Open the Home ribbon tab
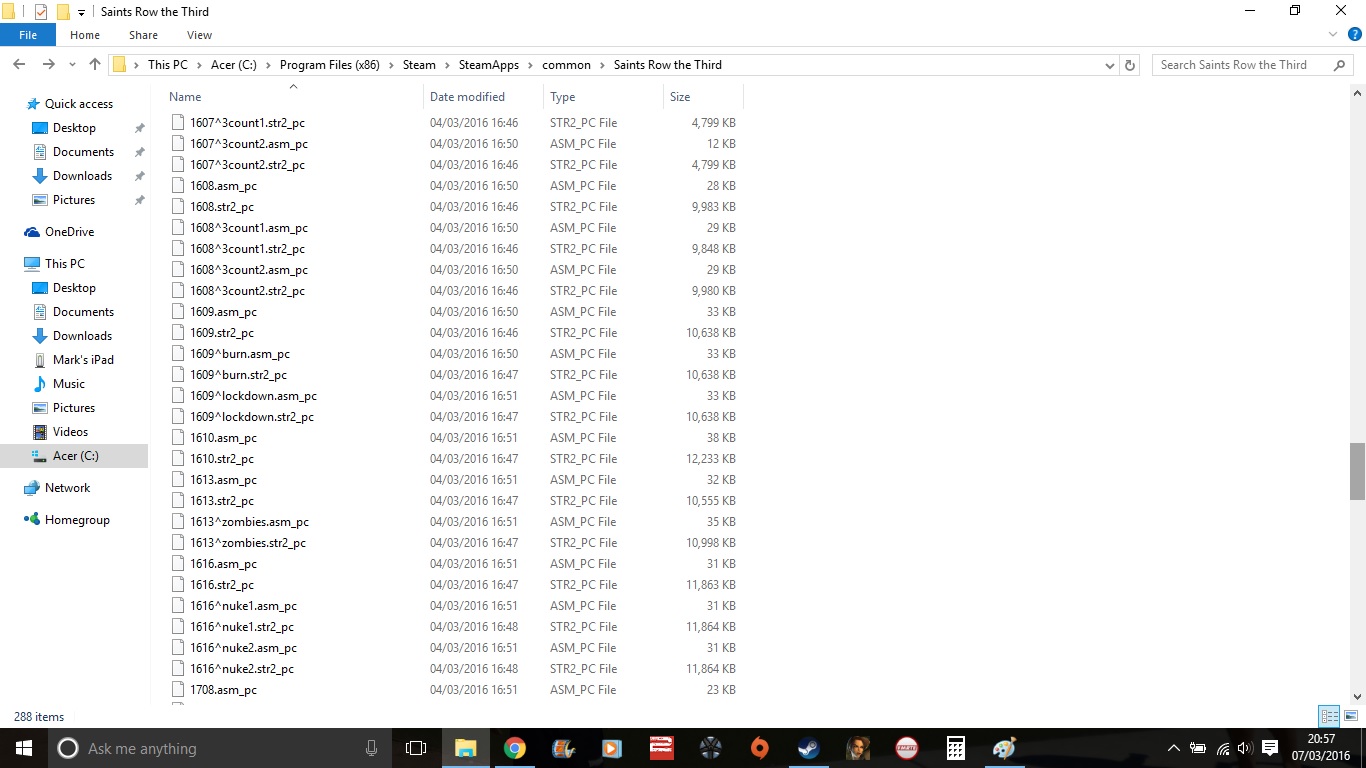 [85, 35]
